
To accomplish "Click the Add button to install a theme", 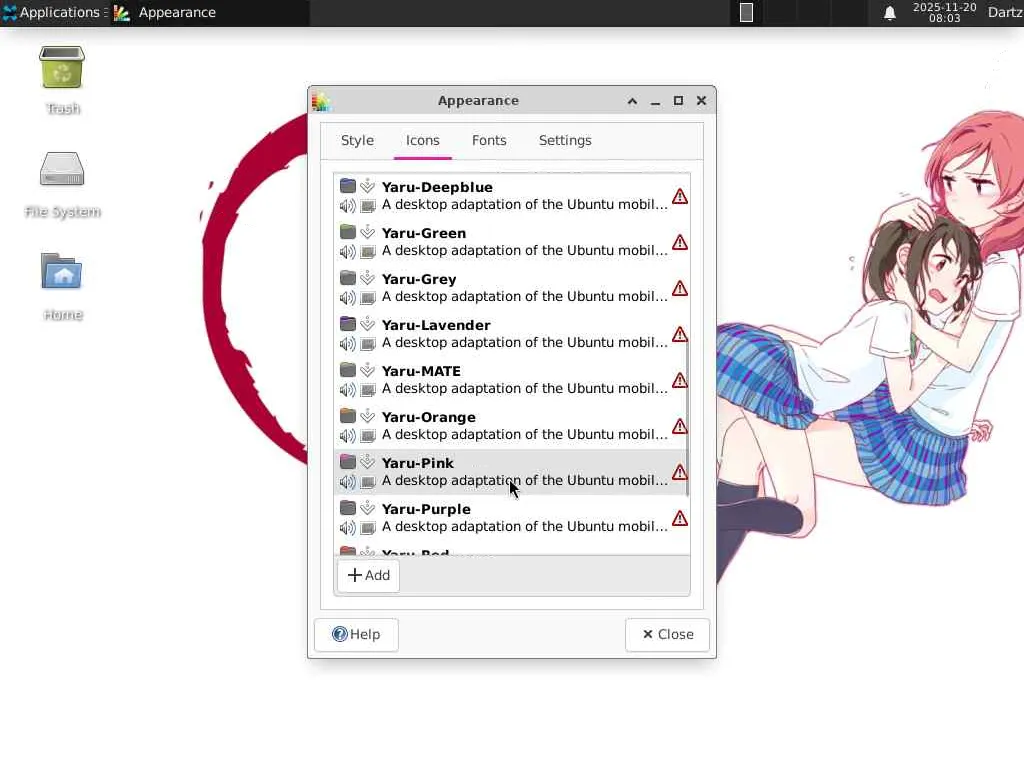I will (368, 575).
